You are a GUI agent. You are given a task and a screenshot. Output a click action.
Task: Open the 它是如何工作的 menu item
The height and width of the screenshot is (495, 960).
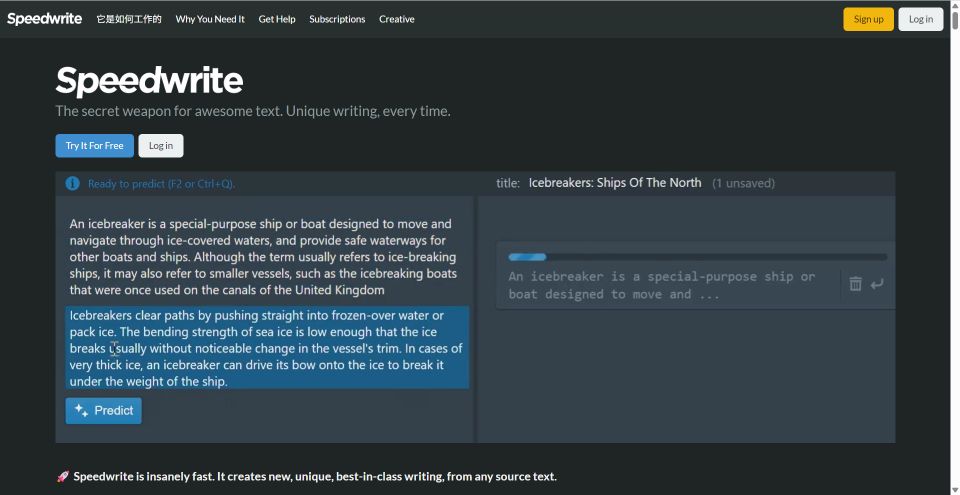129,19
